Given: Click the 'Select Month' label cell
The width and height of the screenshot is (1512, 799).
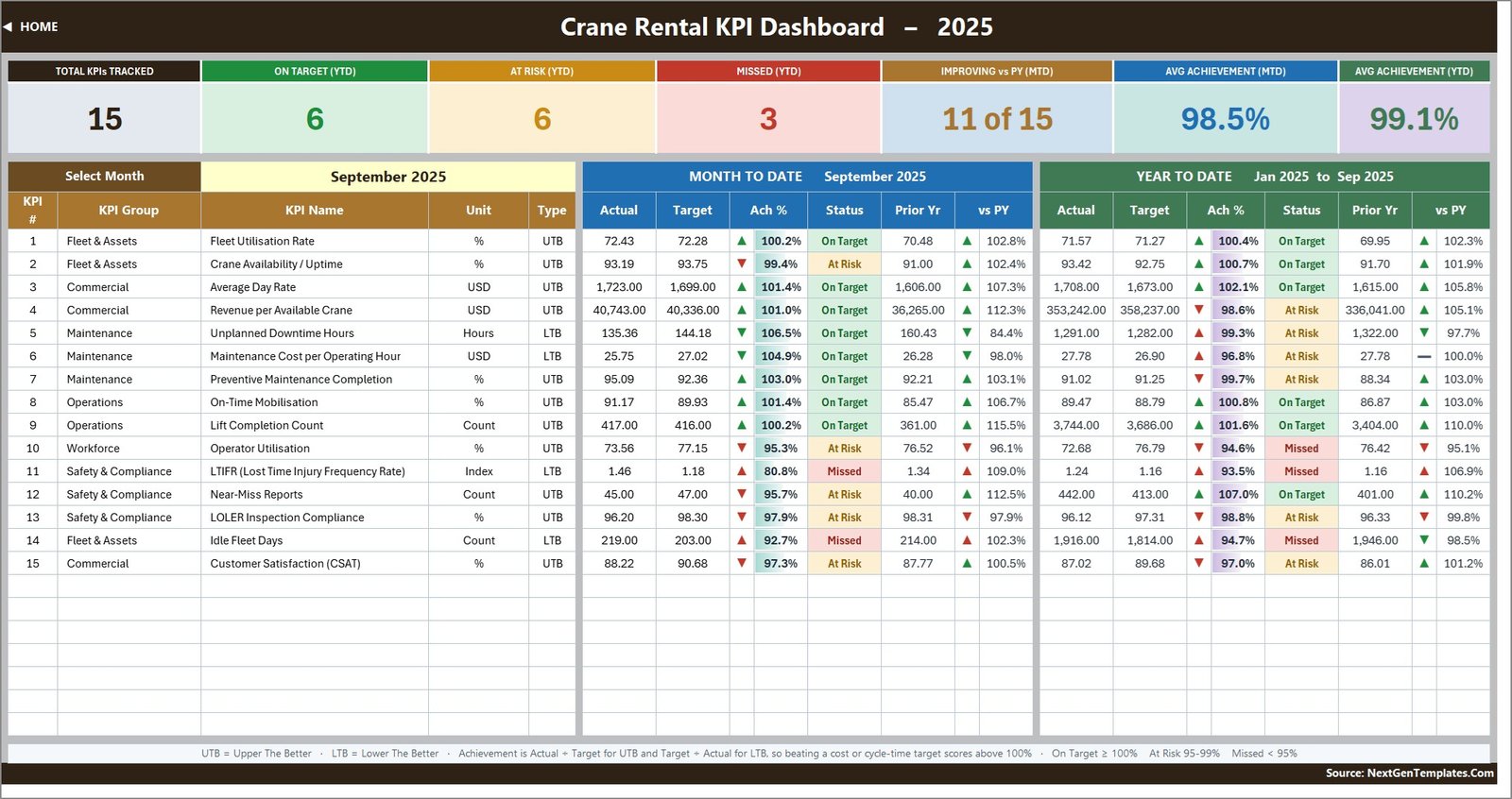Looking at the screenshot, I should (x=104, y=177).
